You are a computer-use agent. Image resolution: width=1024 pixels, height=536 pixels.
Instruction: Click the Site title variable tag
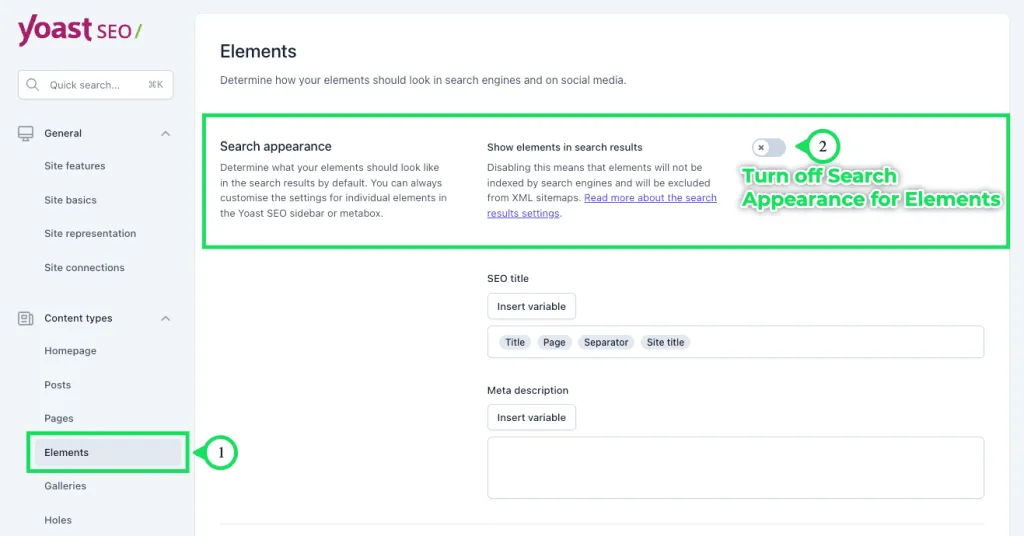[665, 342]
